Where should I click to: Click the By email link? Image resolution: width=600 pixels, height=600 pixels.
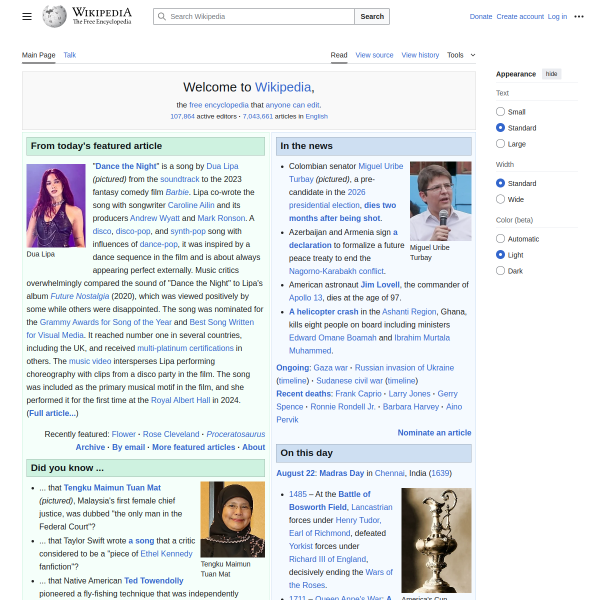point(129,447)
